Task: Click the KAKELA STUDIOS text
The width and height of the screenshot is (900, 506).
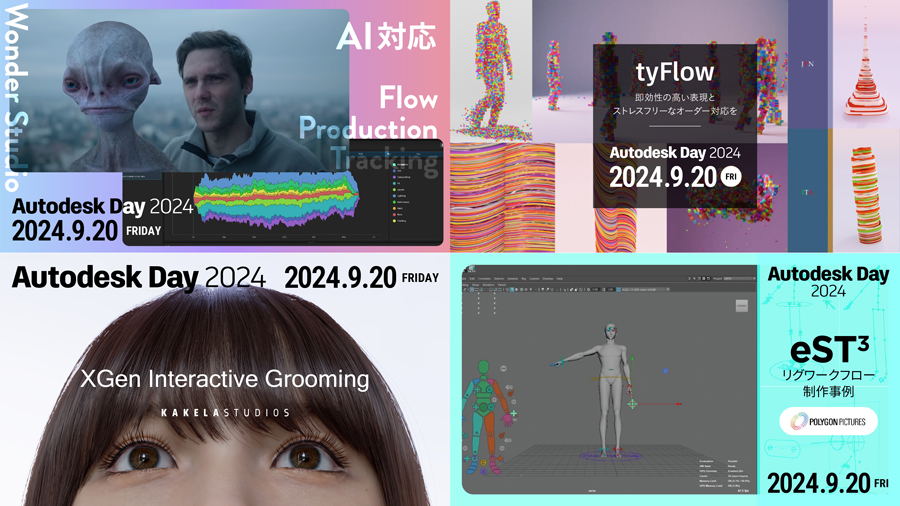Action: point(225,412)
